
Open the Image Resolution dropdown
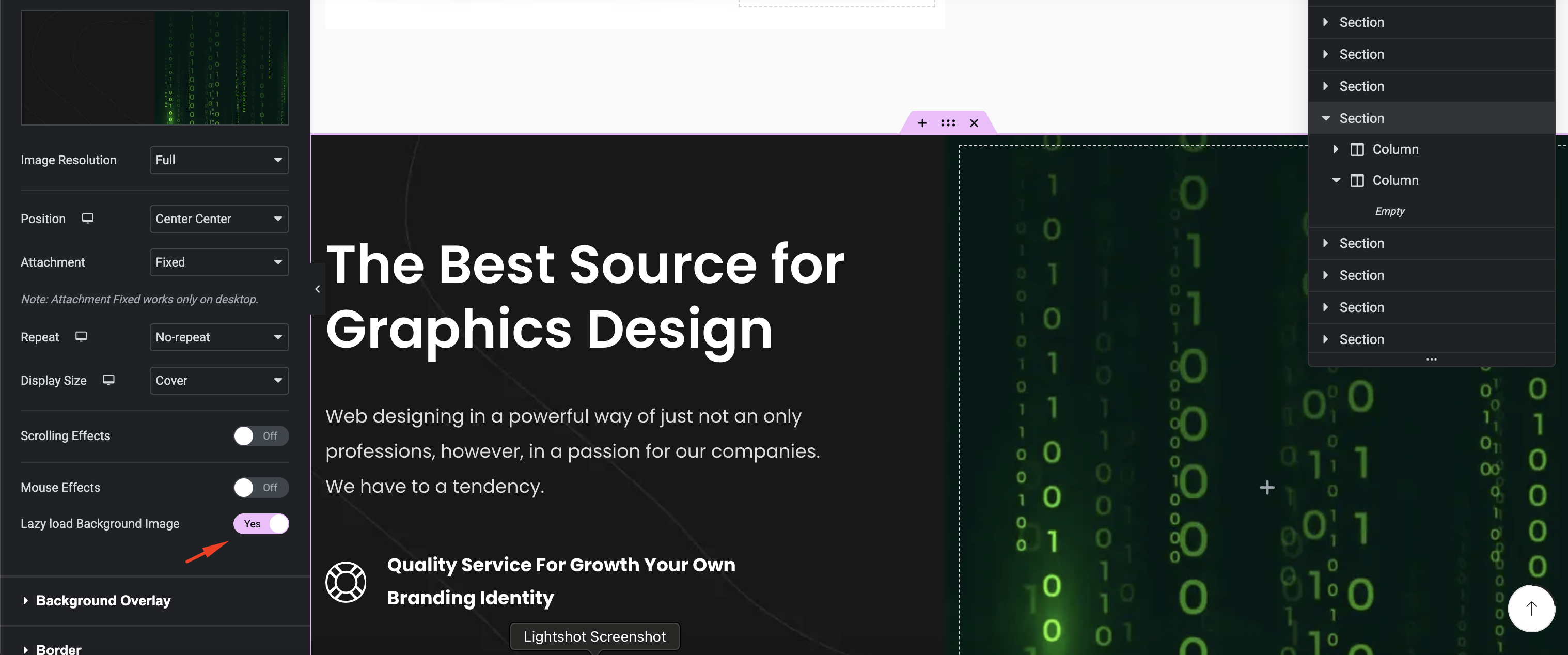coord(219,160)
